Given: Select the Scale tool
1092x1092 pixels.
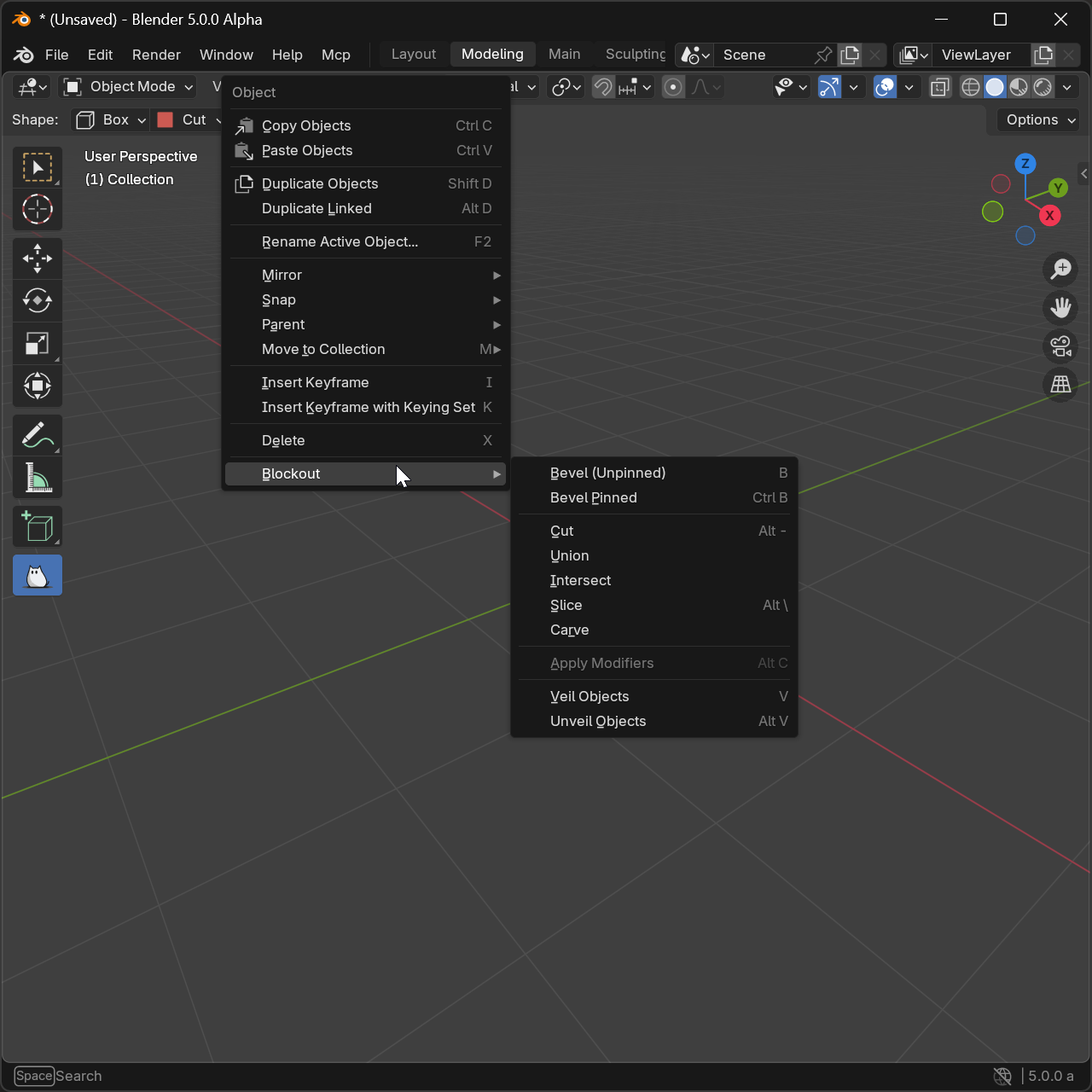Looking at the screenshot, I should coord(38,344).
